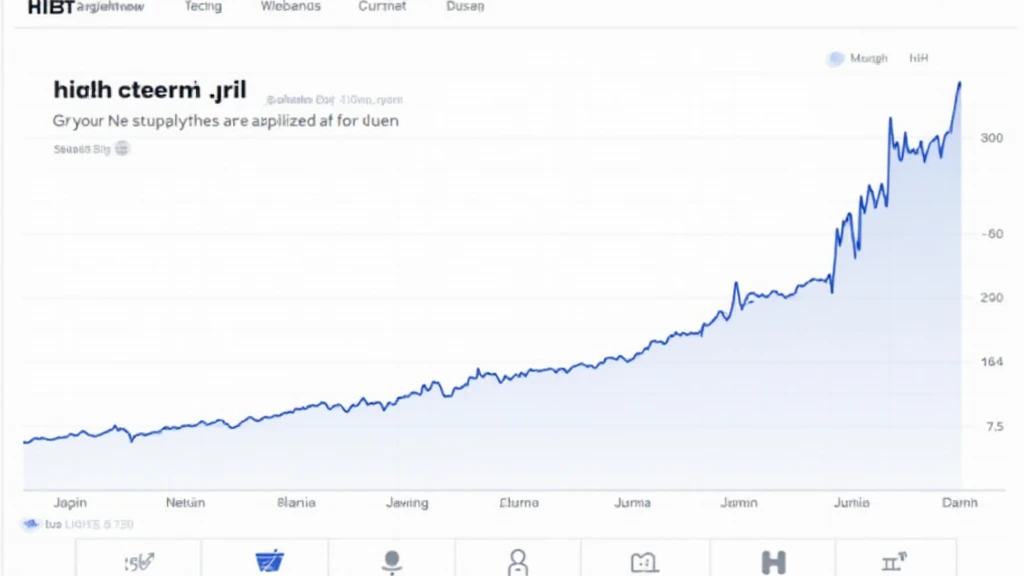The height and width of the screenshot is (576, 1024).
Task: Open the person profile icon
Action: point(518,562)
